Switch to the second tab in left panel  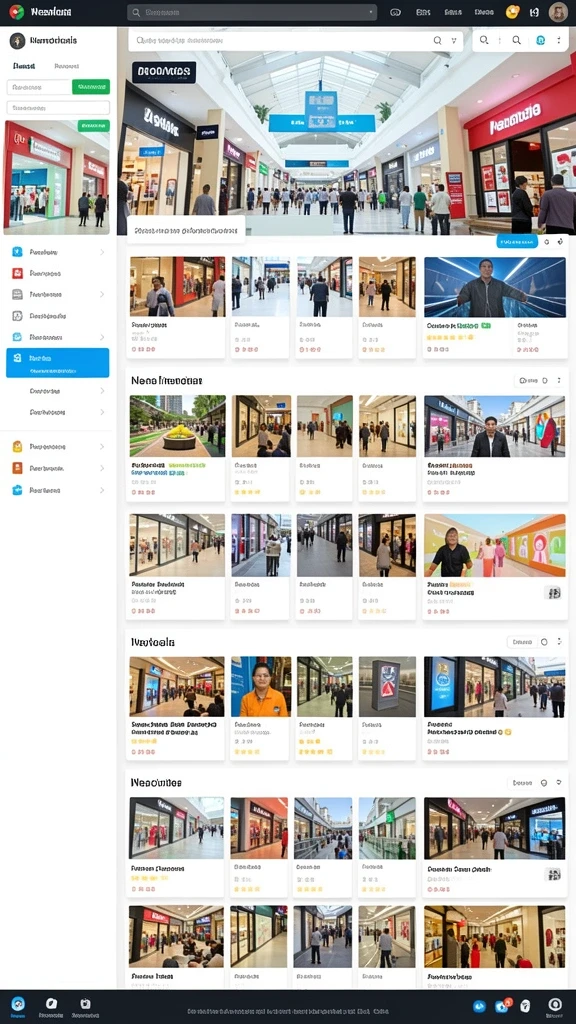(67, 66)
